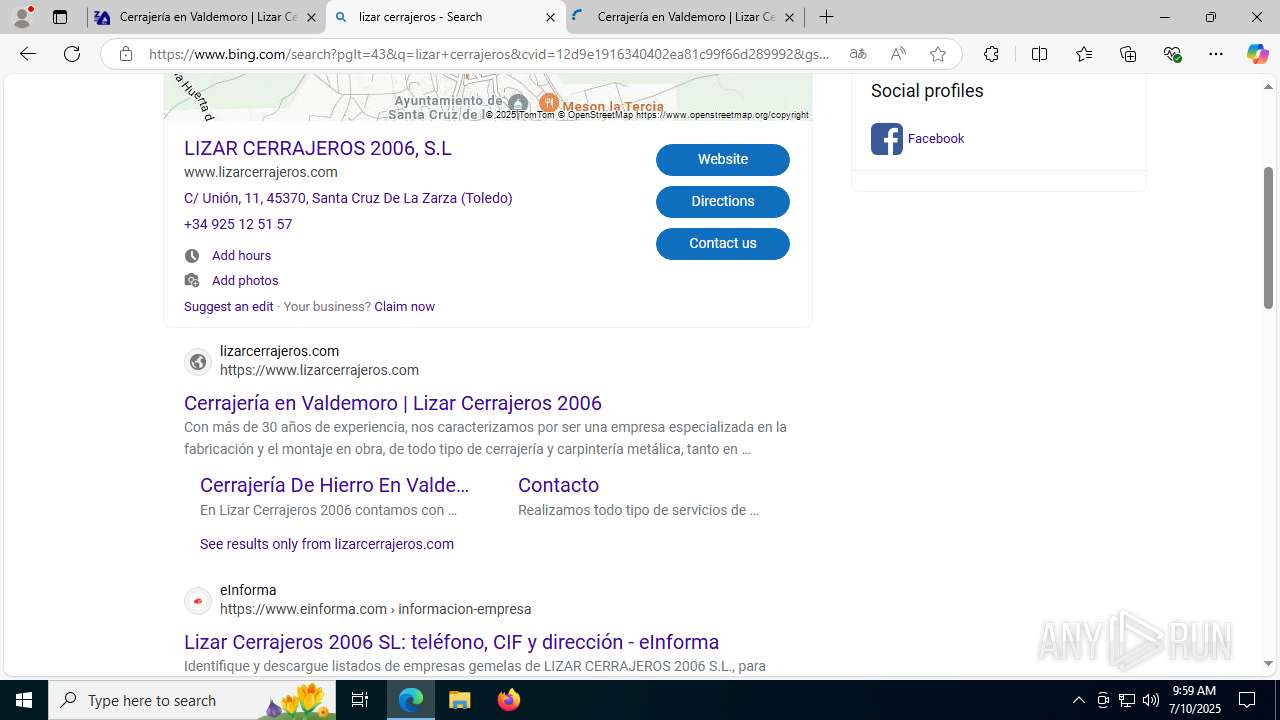Launch Firefox from the taskbar
This screenshot has width=1280, height=720.
coord(509,700)
